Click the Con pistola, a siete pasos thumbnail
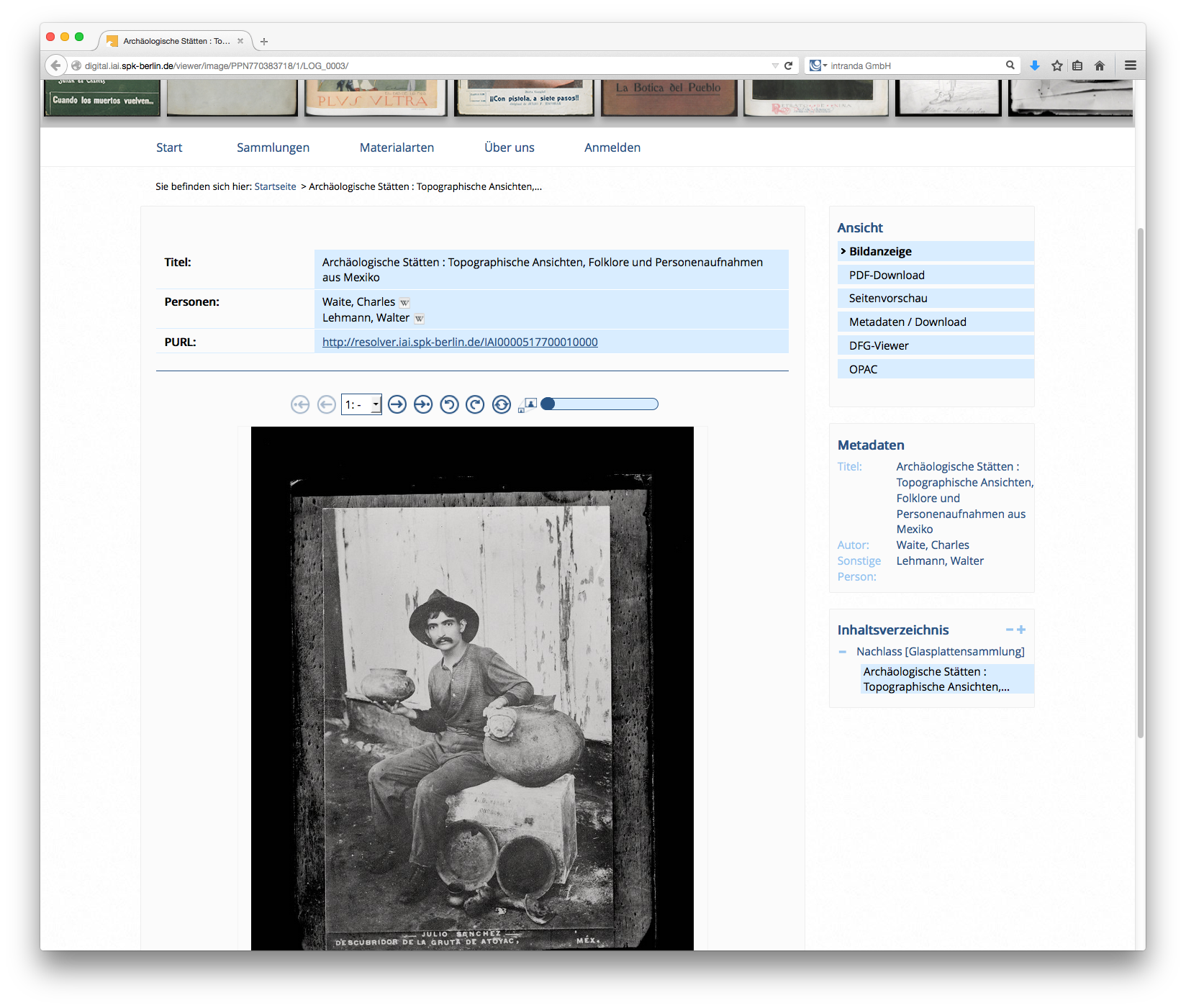Viewport: 1186px width, 1008px height. [x=524, y=98]
